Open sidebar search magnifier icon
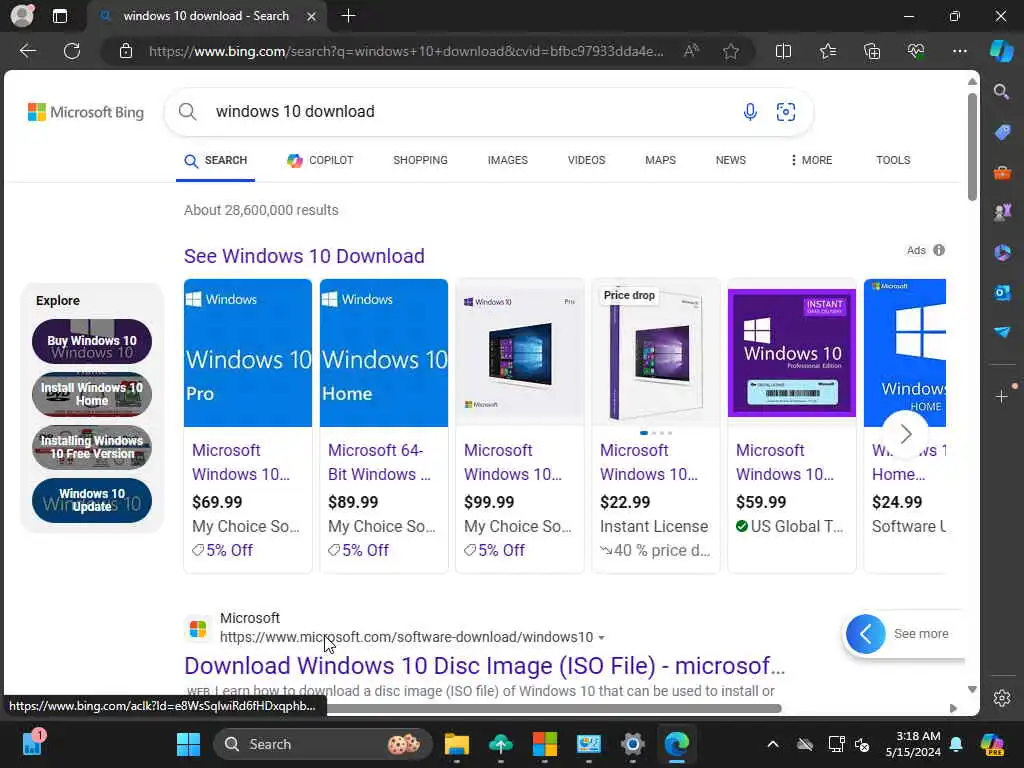 click(1001, 91)
